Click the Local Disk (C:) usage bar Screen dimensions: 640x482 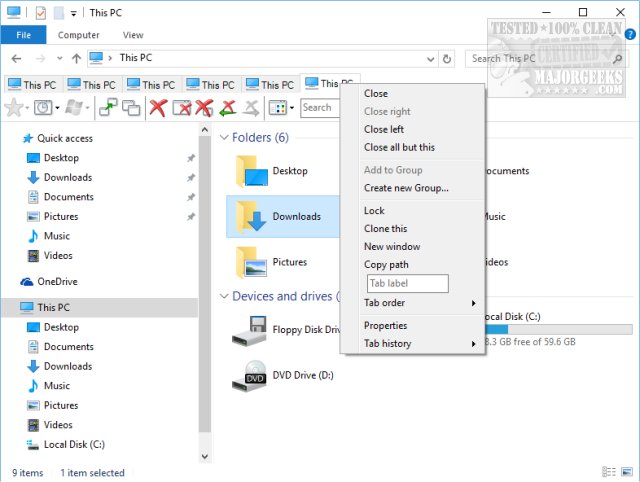click(558, 329)
